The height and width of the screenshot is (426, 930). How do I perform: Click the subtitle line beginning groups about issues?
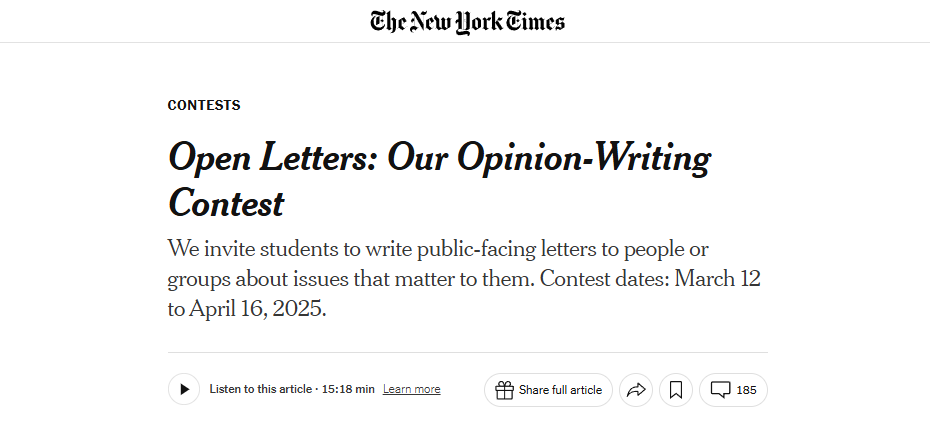464,279
